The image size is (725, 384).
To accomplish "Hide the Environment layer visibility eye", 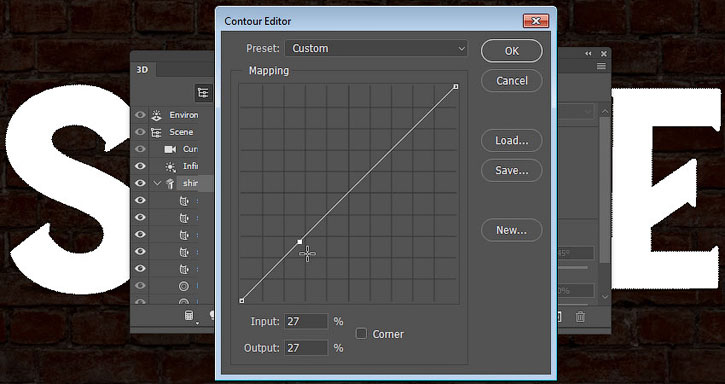I will point(140,115).
